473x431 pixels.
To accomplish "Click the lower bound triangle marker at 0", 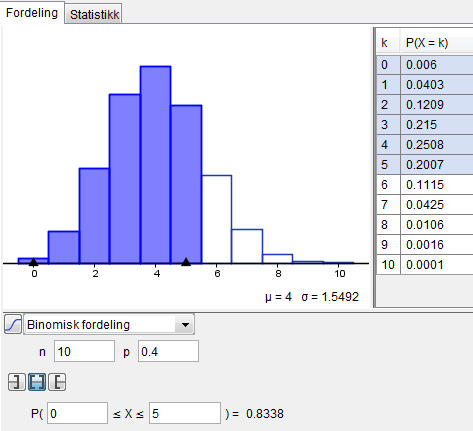I will (33, 262).
